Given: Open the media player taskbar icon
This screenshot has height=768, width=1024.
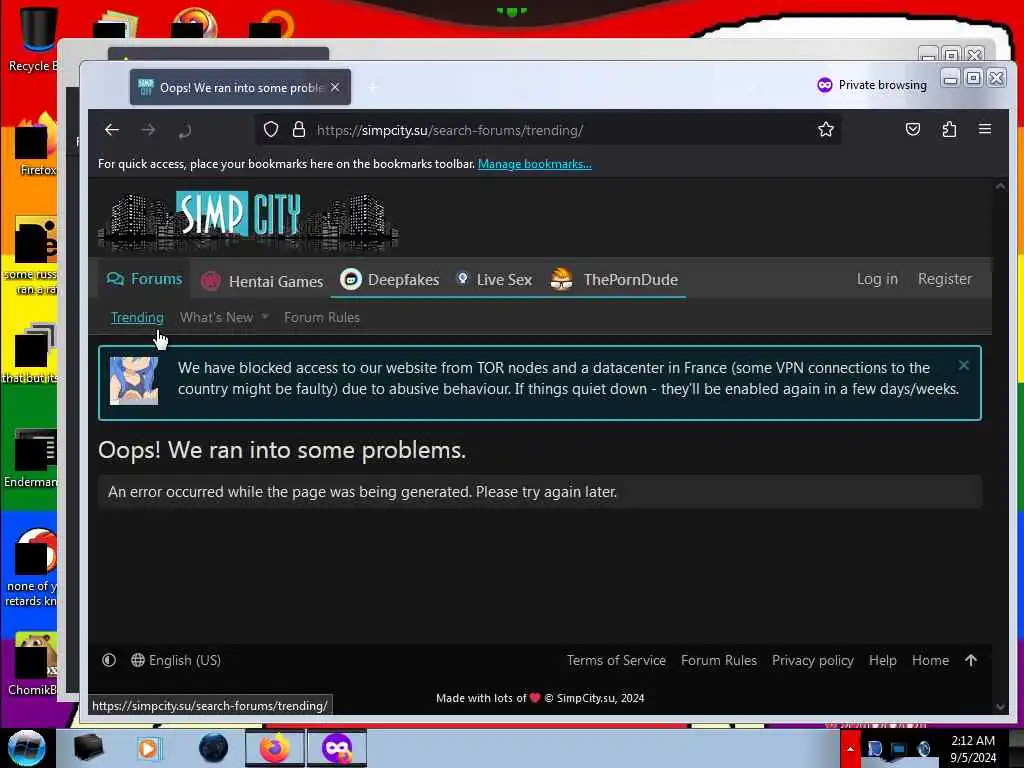Looking at the screenshot, I should click(148, 748).
